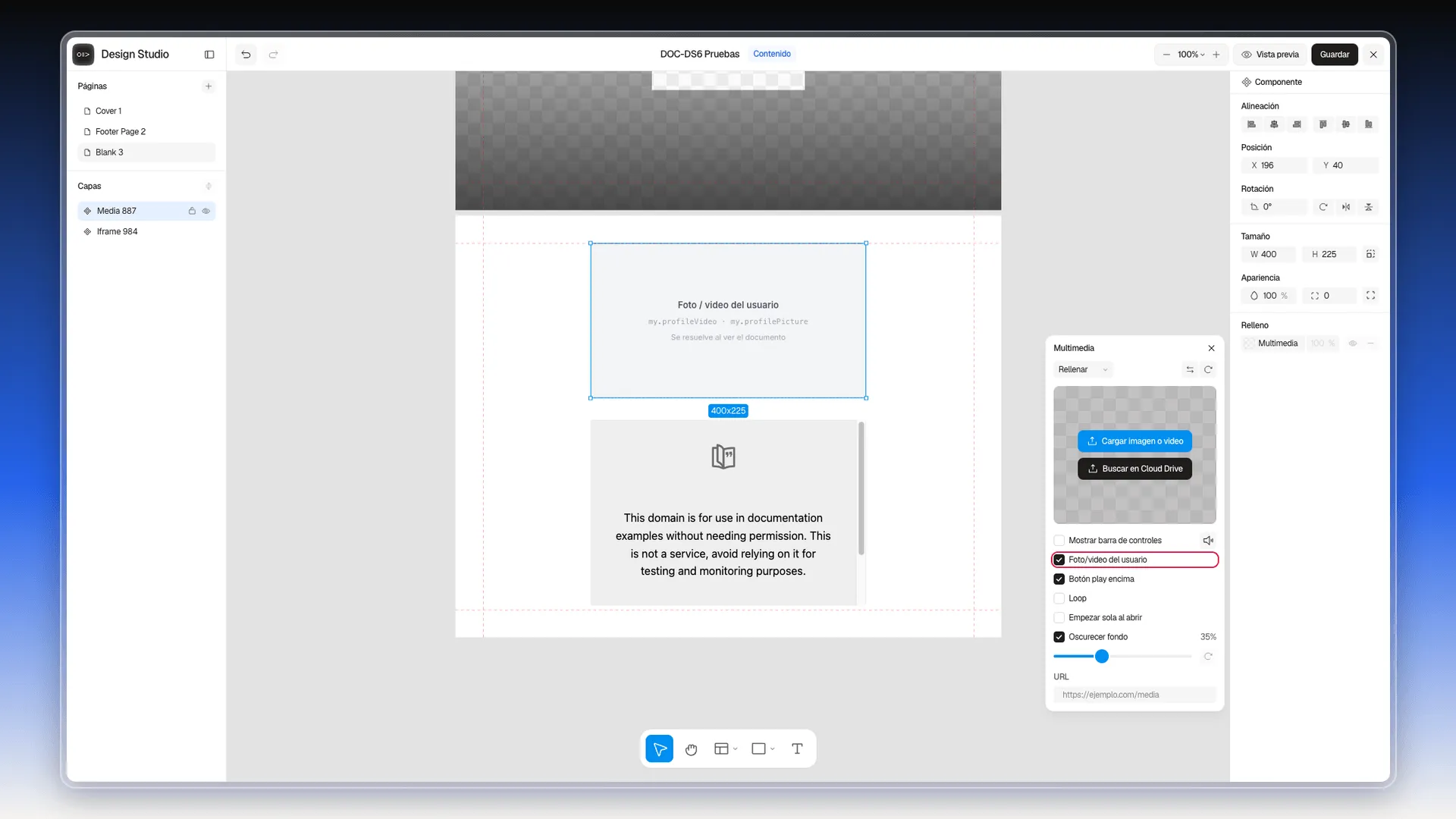Uncheck Foto/video del usuario checkbox
Image resolution: width=1456 pixels, height=819 pixels.
(x=1059, y=560)
